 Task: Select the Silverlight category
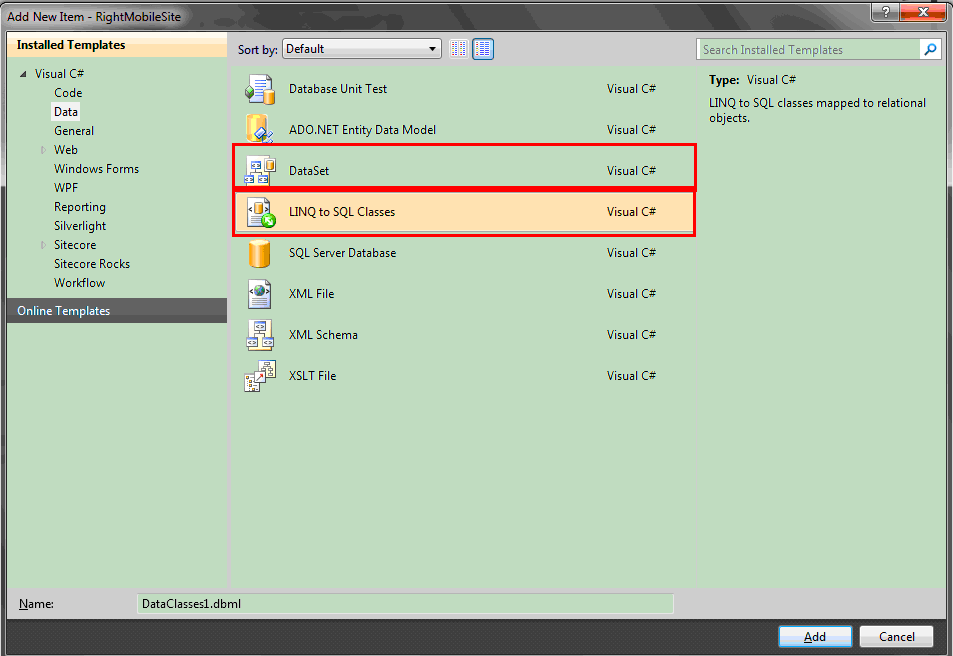point(80,226)
